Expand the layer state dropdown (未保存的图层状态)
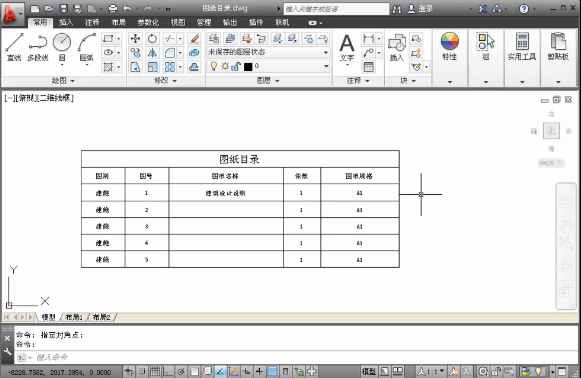 click(268, 52)
